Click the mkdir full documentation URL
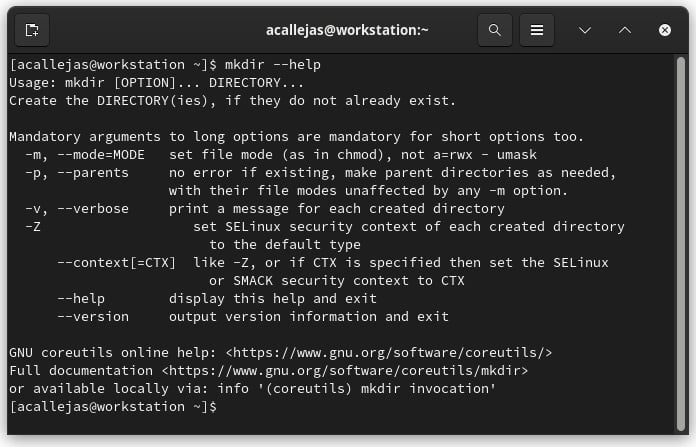 [x=345, y=371]
